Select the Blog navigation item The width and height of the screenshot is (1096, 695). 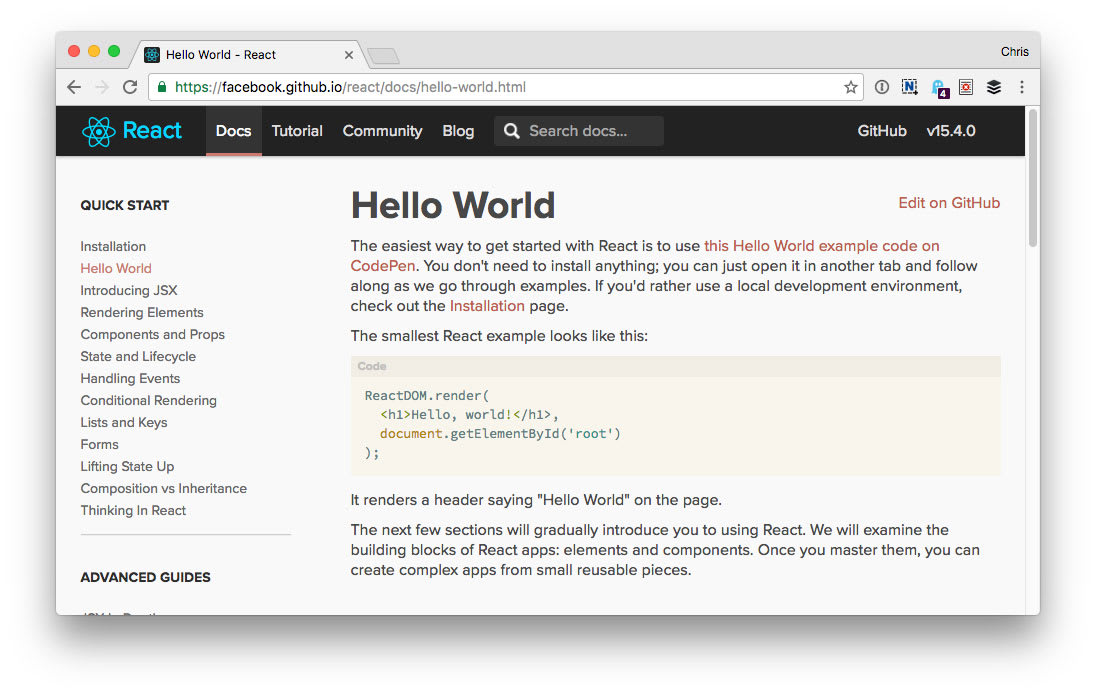pyautogui.click(x=458, y=131)
